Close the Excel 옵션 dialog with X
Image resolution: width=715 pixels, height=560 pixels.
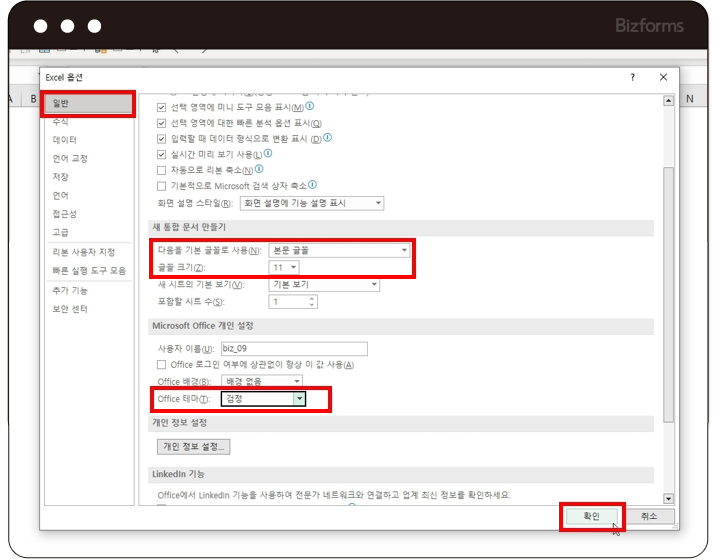coord(663,78)
